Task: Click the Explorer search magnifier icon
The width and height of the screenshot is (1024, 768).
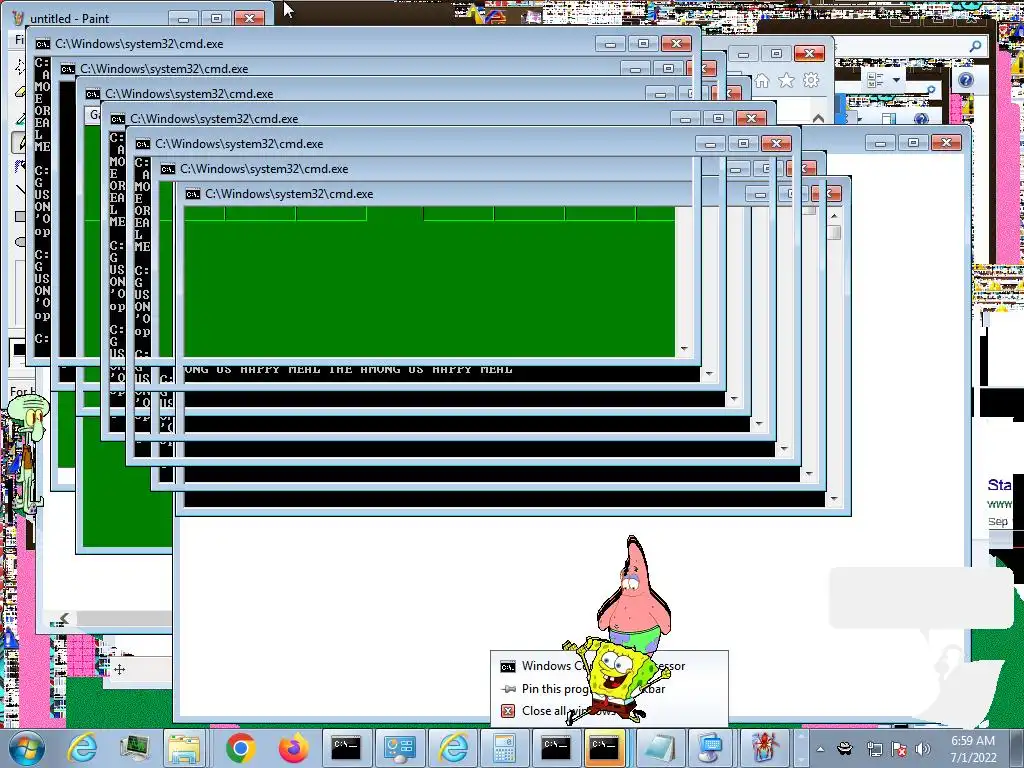Action: coord(975,46)
